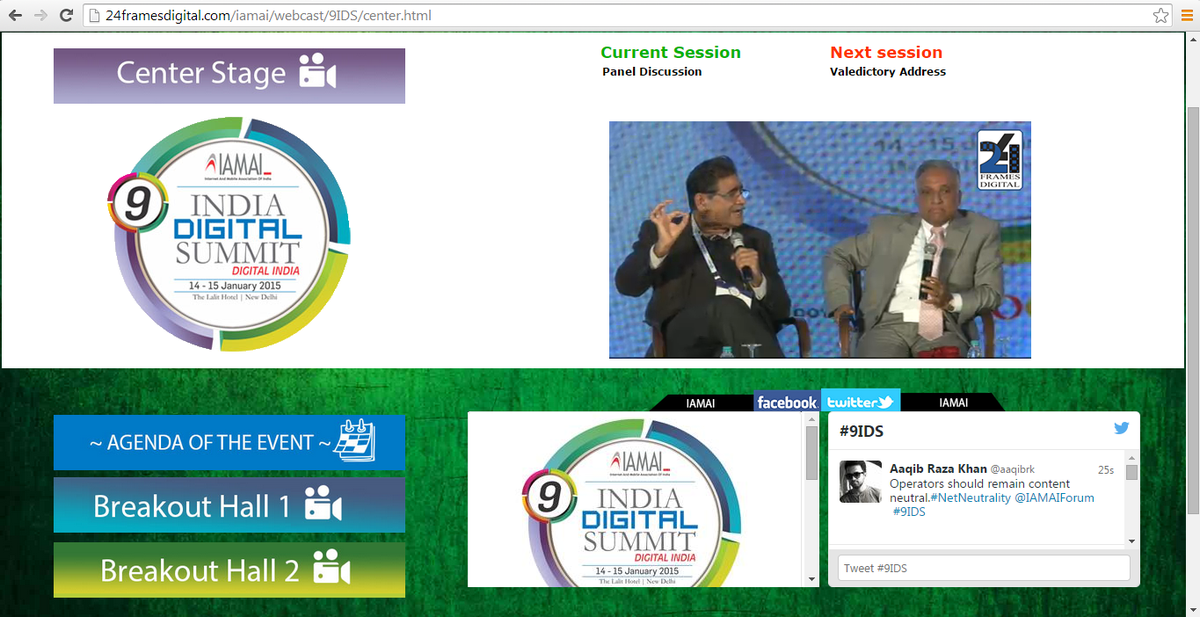Click summit logo inside Facebook panel
The height and width of the screenshot is (617, 1200).
click(x=632, y=503)
